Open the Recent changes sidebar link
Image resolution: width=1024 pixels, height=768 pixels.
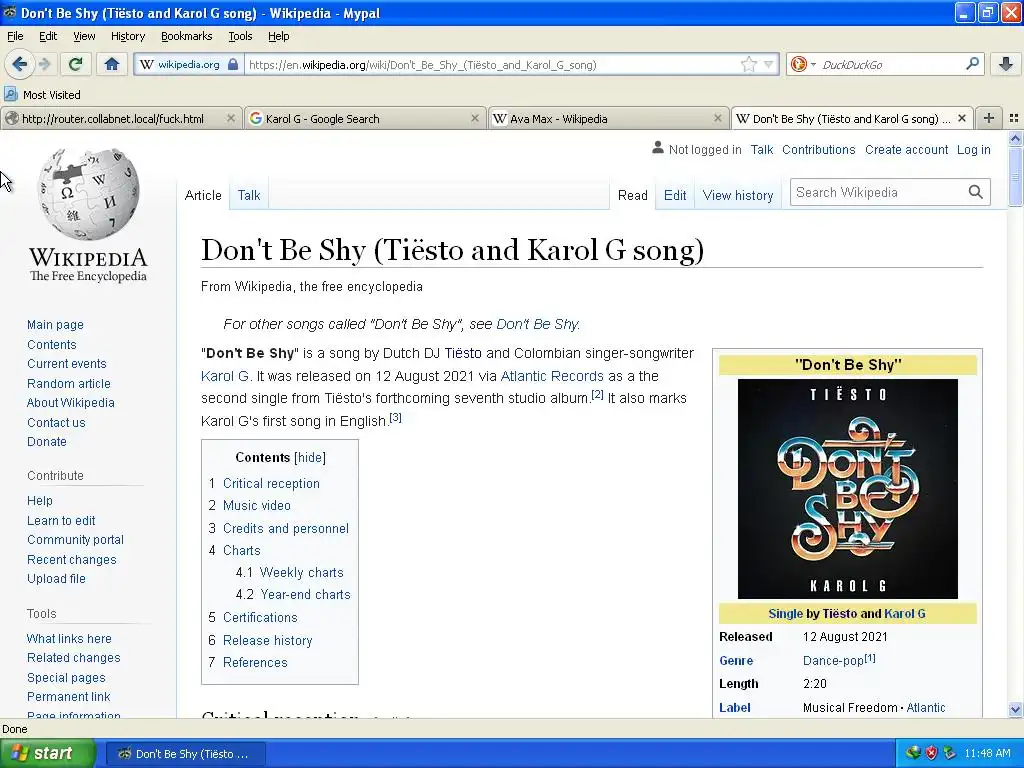(72, 560)
